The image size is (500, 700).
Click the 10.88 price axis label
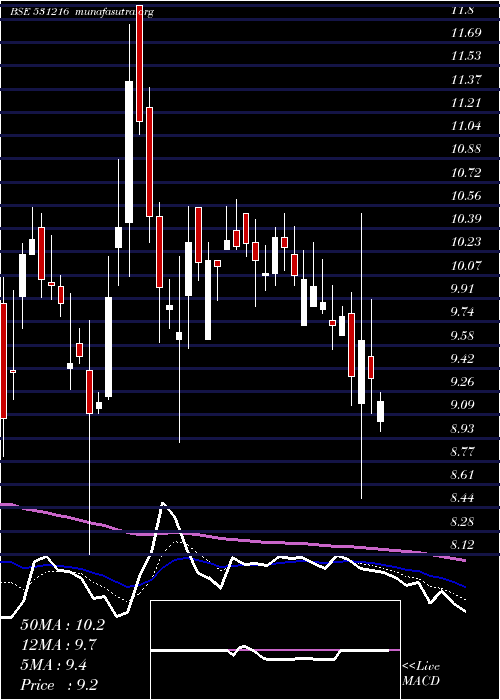tap(466, 149)
